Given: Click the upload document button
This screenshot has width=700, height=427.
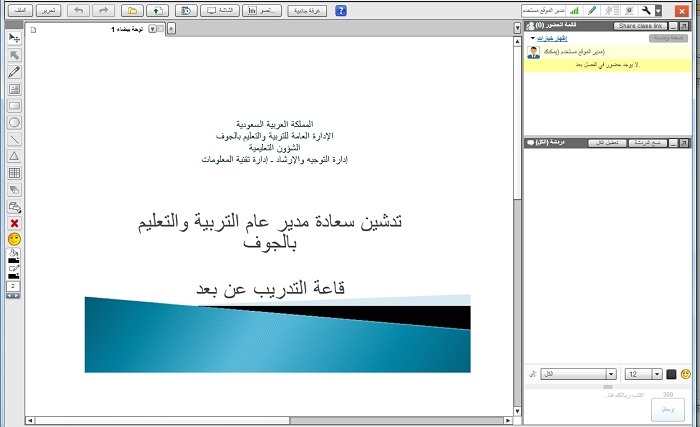Looking at the screenshot, I should tap(157, 10).
